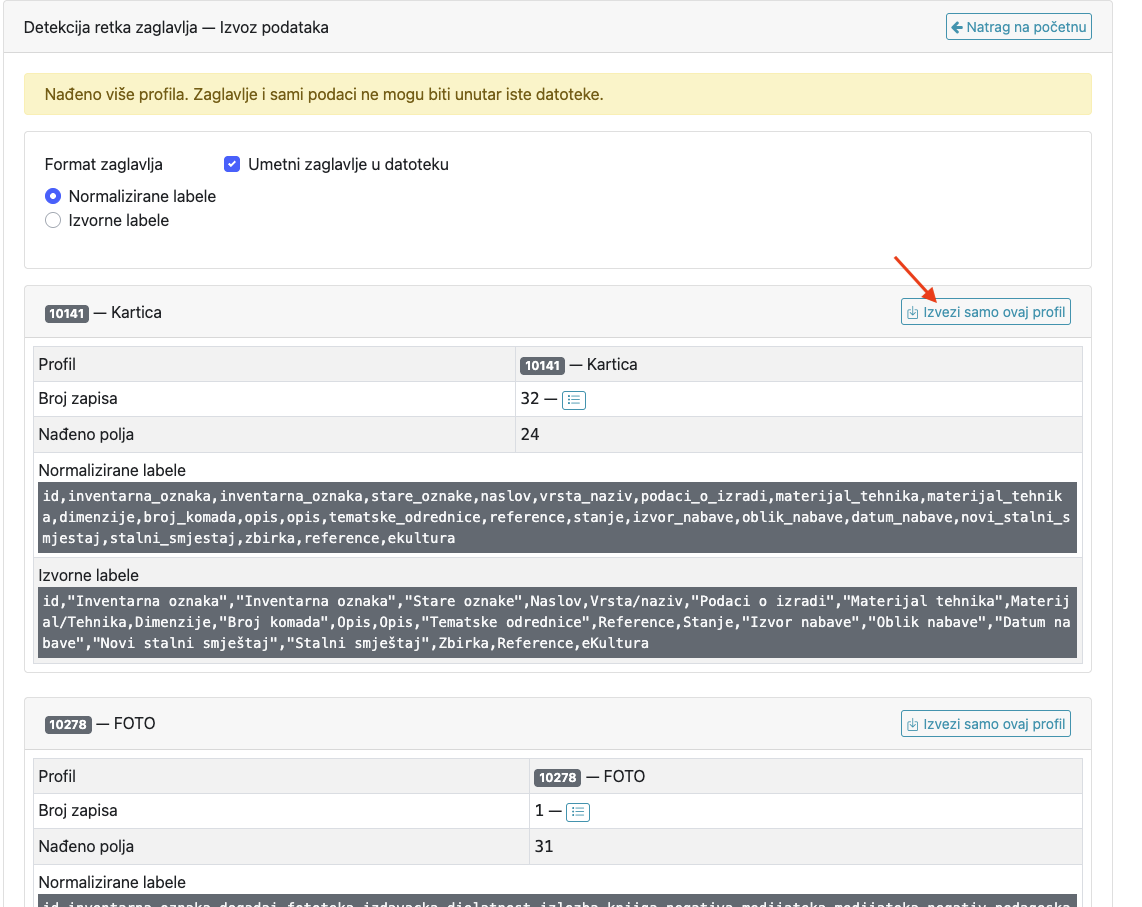
Task: Open record list icon for Kartica profile
Action: coord(574,399)
